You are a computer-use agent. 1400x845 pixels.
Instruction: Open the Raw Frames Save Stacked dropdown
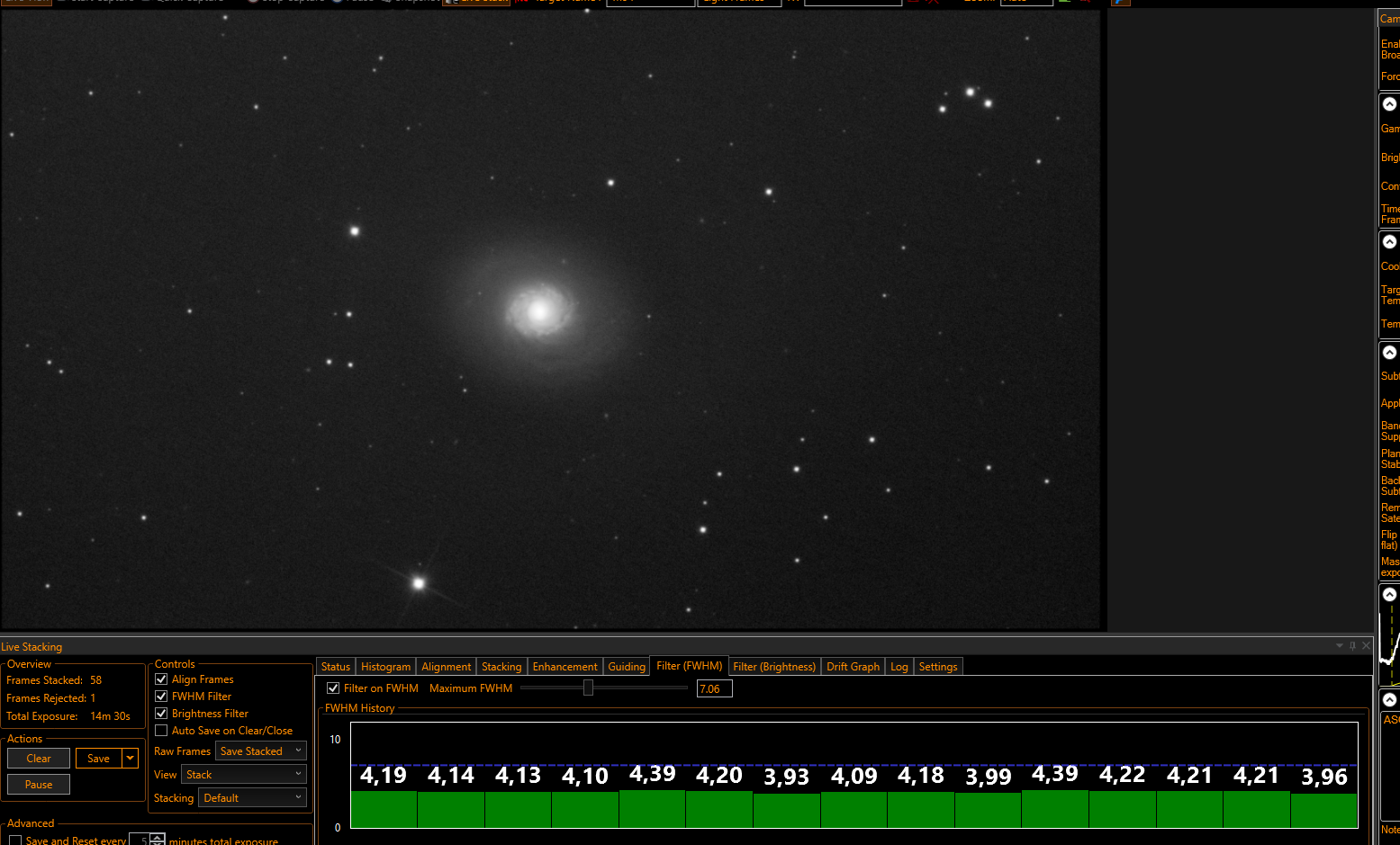pyautogui.click(x=261, y=751)
